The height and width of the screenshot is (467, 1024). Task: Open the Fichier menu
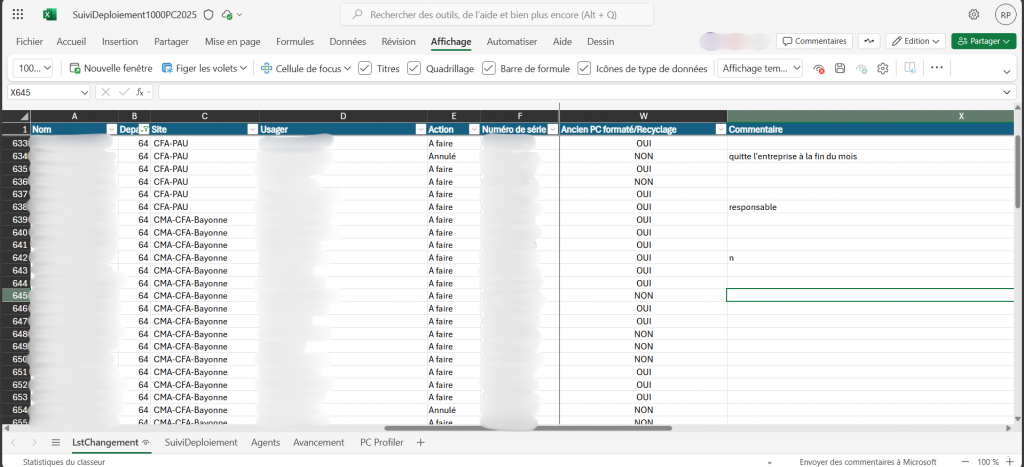coord(29,41)
